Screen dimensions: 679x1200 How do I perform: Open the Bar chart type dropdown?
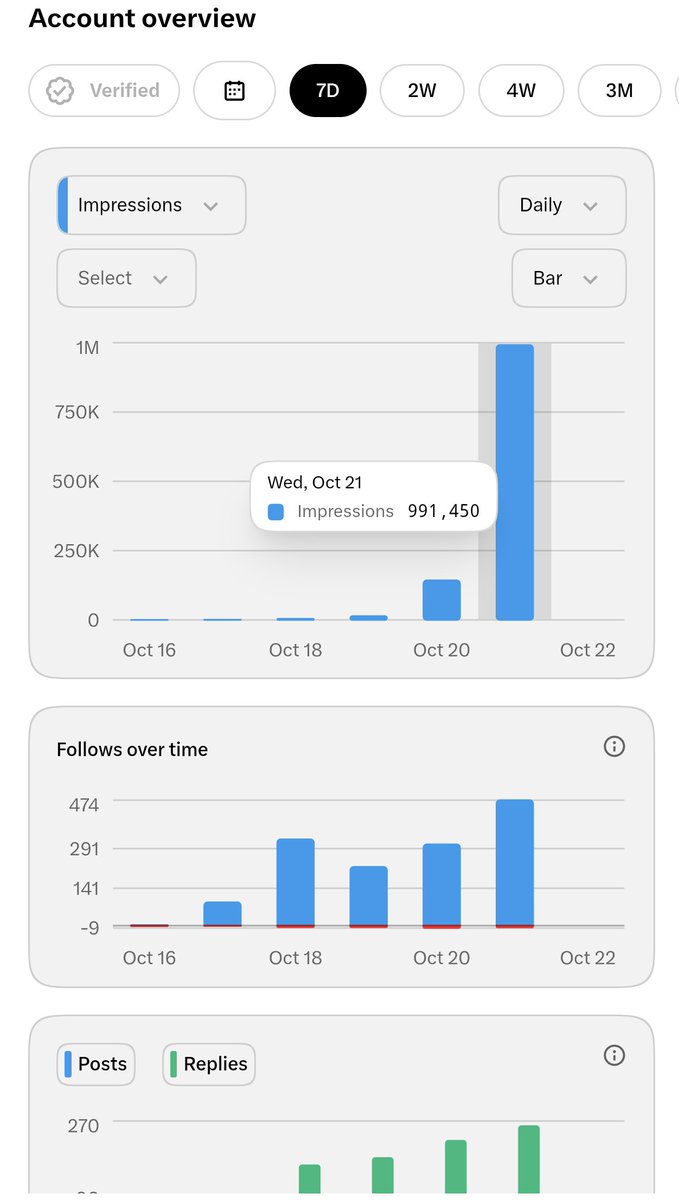coord(569,278)
